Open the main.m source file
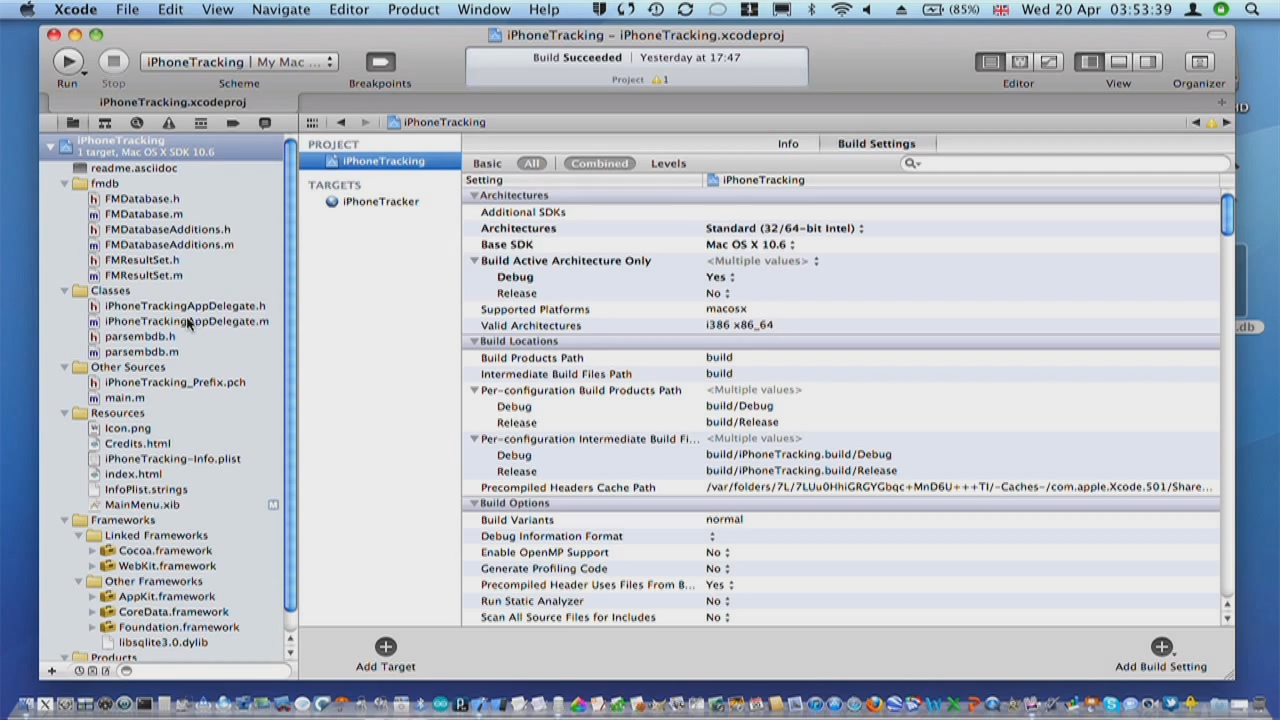This screenshot has width=1280, height=720. tap(124, 398)
